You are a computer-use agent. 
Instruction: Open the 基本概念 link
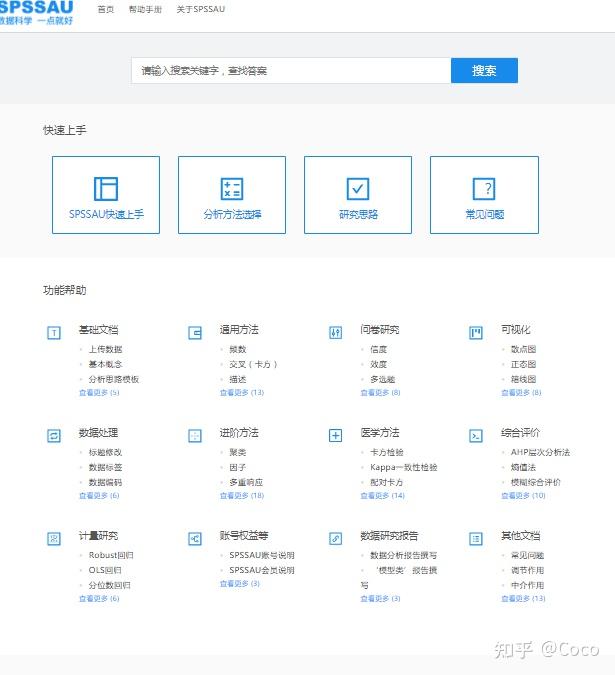pos(105,364)
